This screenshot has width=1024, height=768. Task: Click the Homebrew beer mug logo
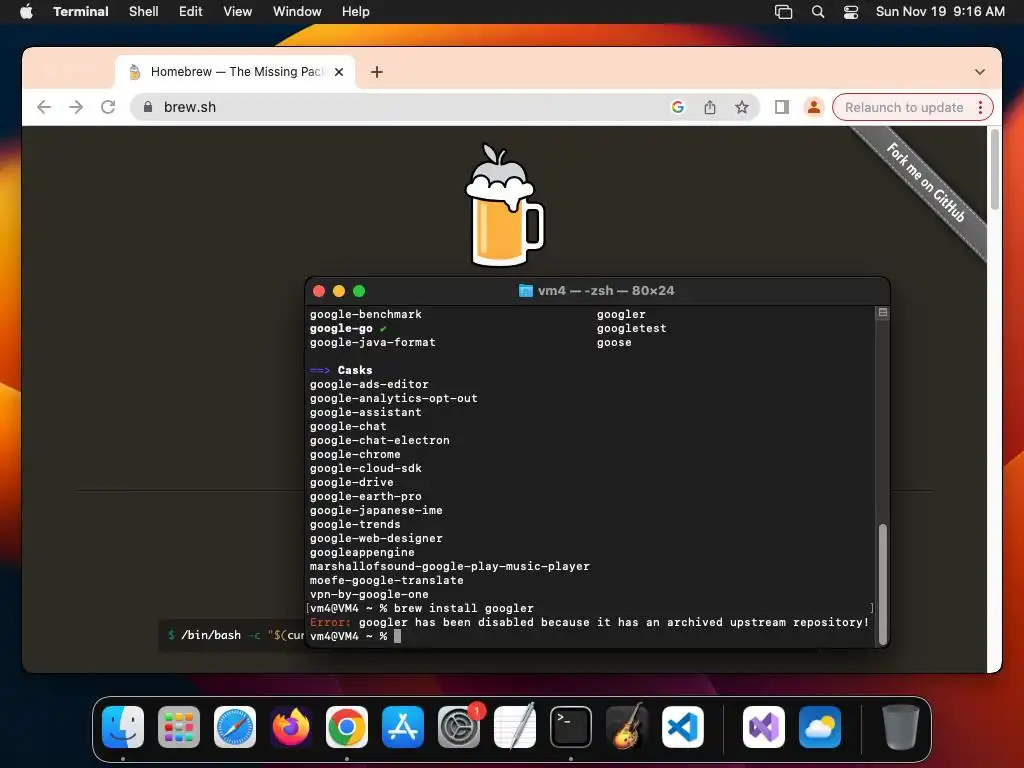pyautogui.click(x=504, y=204)
